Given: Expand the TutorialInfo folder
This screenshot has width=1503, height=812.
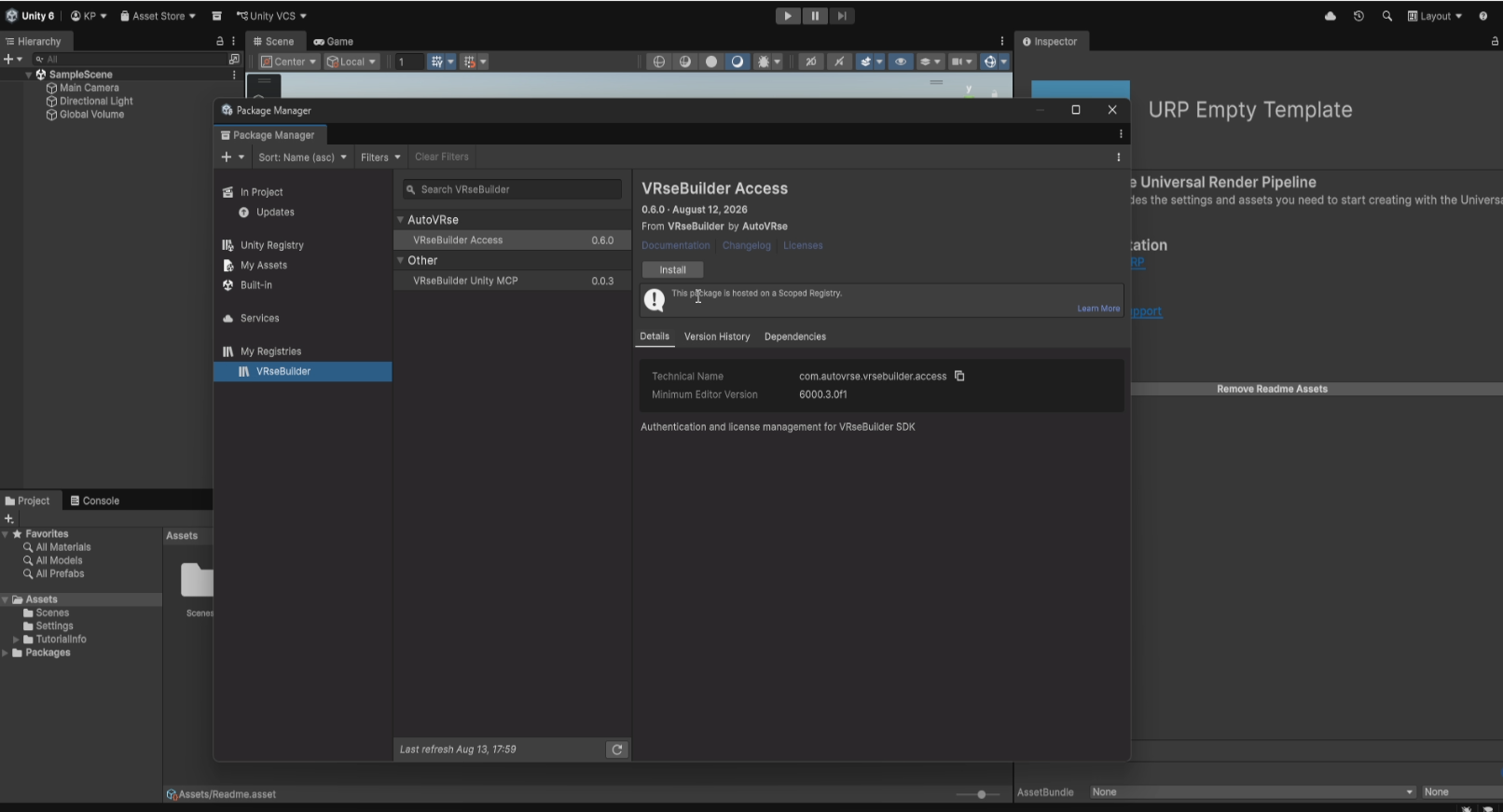Looking at the screenshot, I should click(x=16, y=640).
